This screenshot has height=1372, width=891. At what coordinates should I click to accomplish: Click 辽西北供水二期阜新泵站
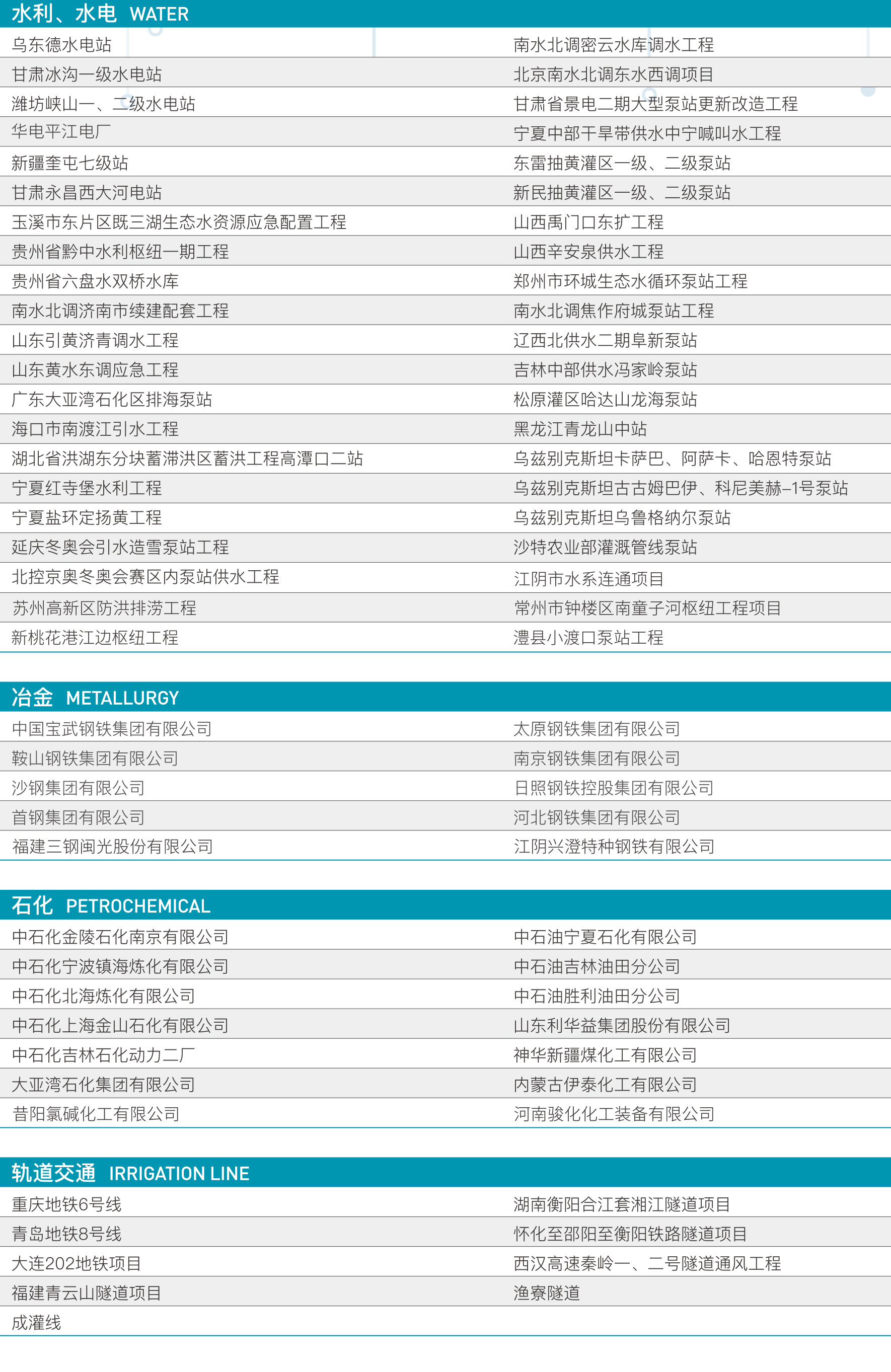point(605,340)
